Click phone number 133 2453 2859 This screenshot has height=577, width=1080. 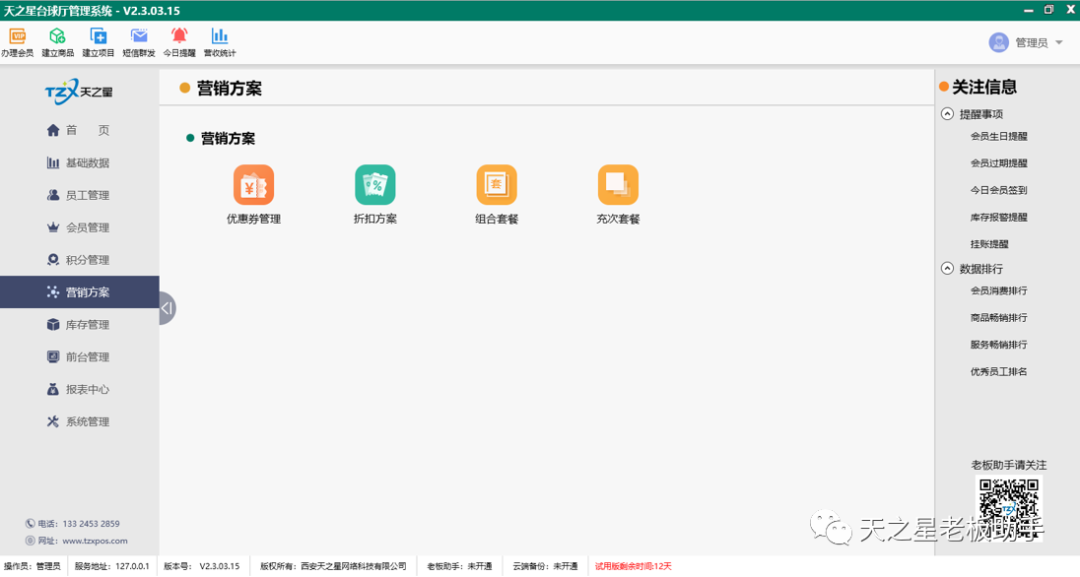[x=91, y=524]
